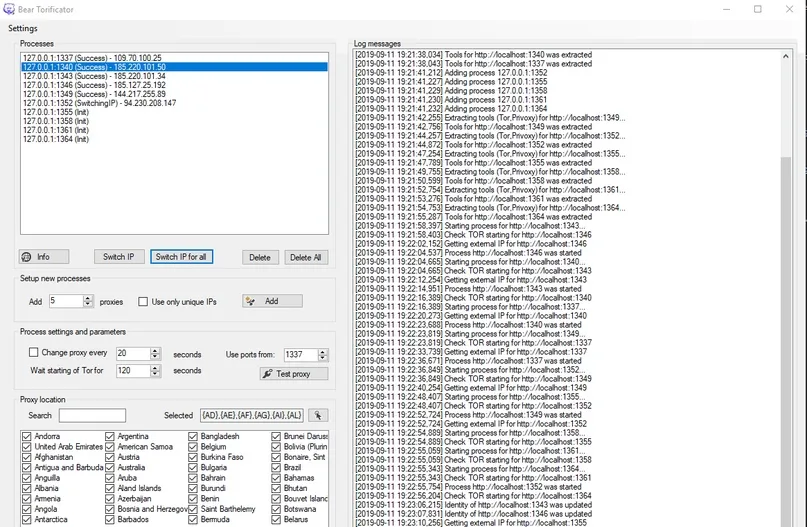
Task: Click the Switch IP button
Action: [119, 257]
